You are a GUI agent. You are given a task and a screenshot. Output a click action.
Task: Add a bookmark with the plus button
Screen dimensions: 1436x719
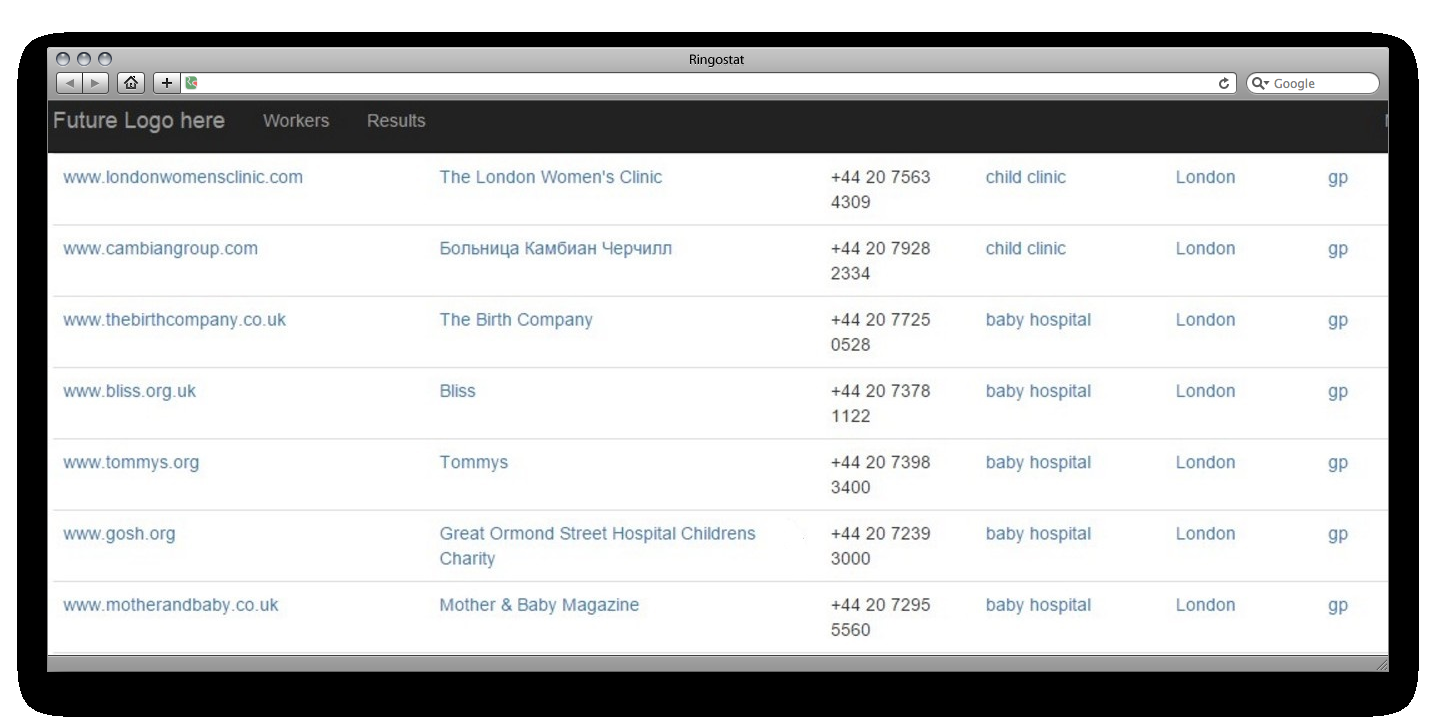pos(167,83)
